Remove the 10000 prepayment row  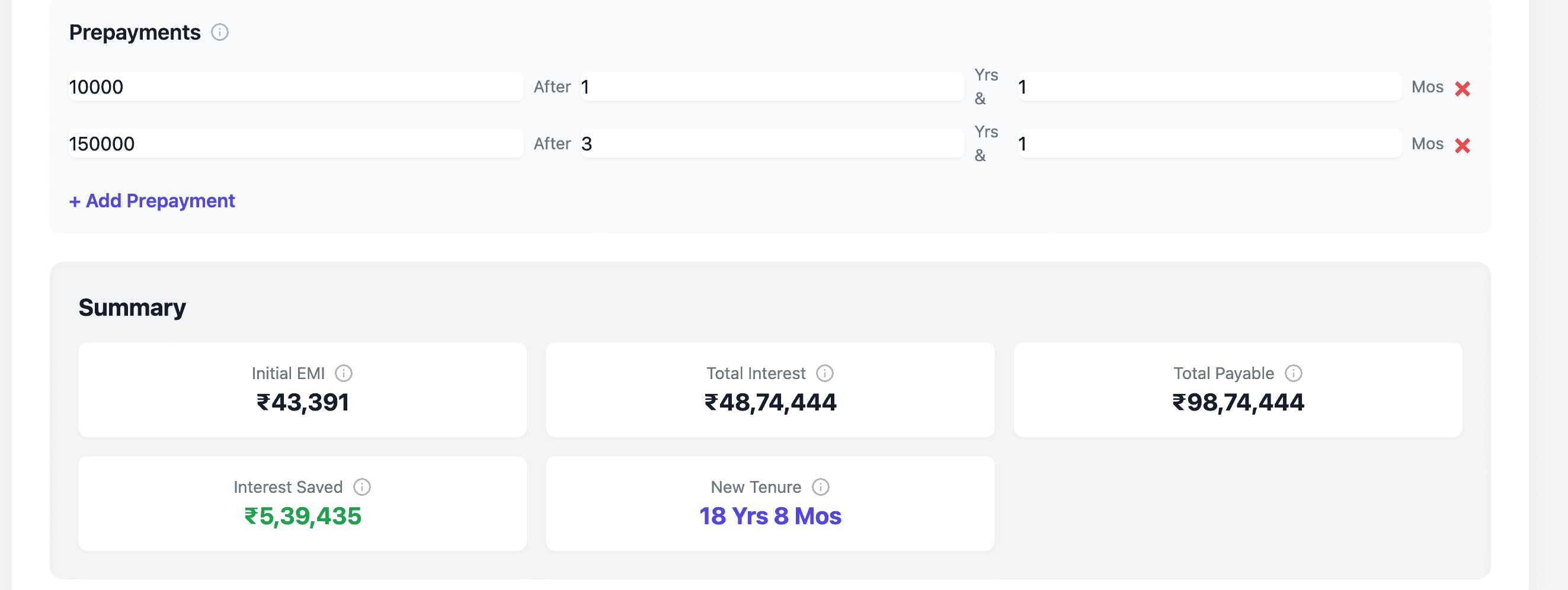point(1462,89)
